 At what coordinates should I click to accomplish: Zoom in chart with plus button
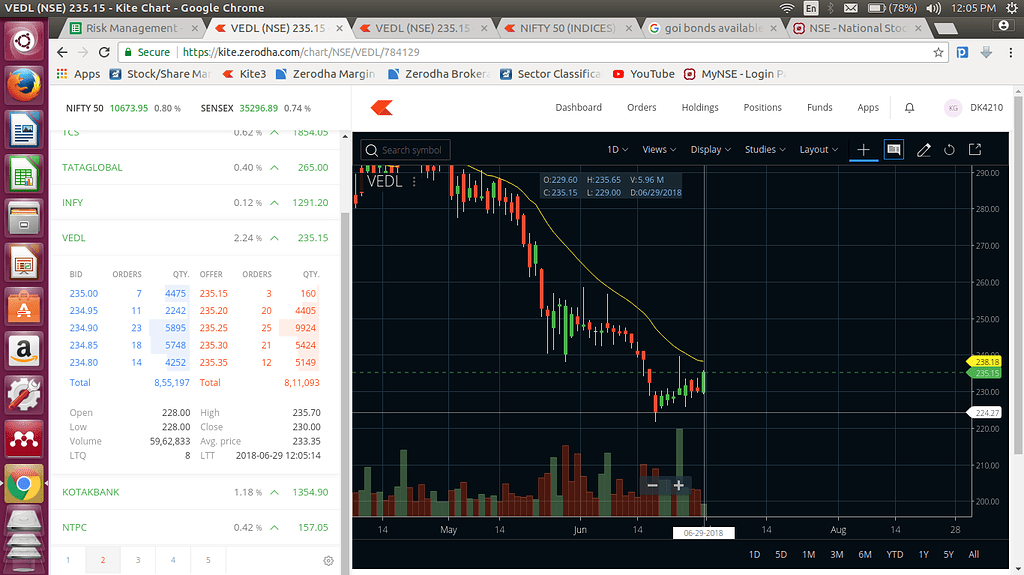[x=679, y=485]
